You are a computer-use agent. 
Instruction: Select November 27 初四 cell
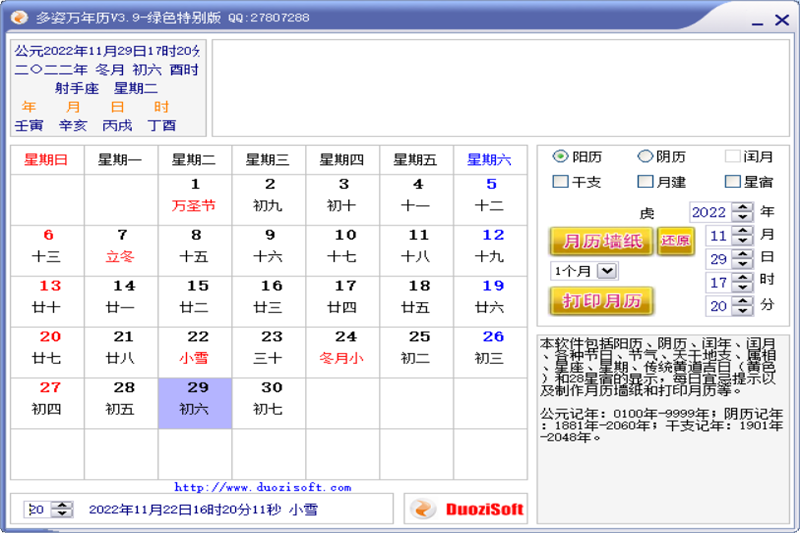[47, 403]
